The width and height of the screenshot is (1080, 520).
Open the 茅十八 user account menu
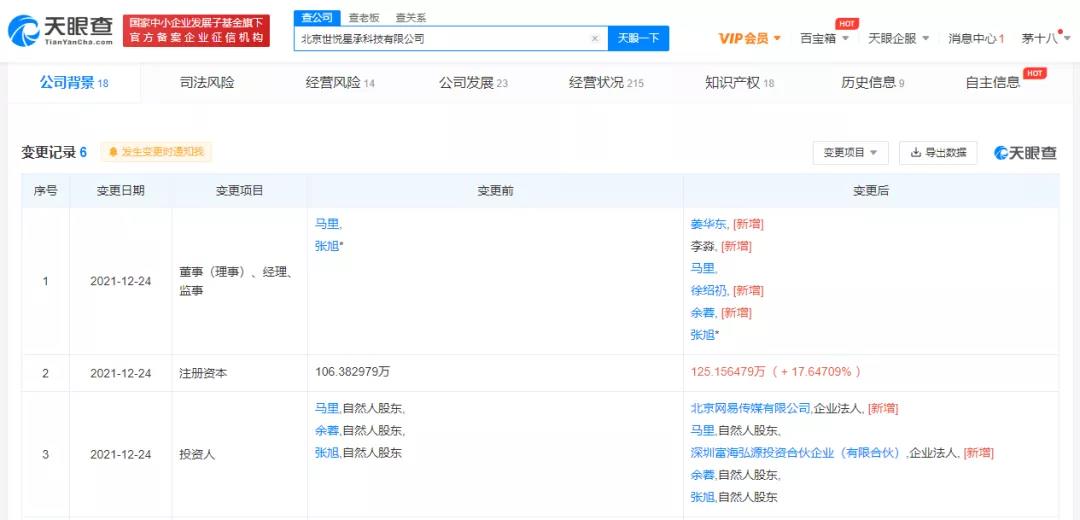click(x=1045, y=39)
